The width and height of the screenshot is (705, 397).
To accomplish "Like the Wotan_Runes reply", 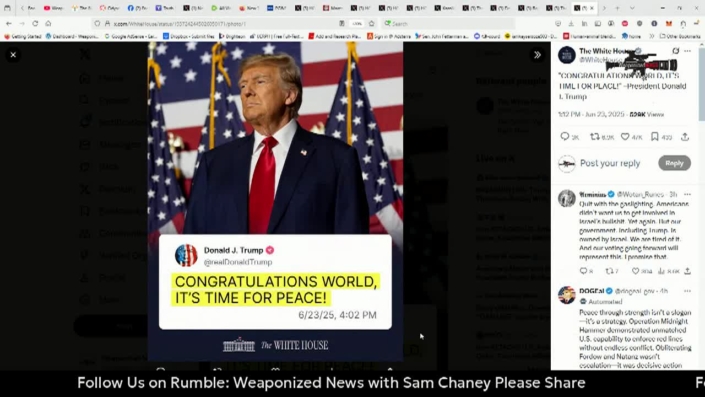I will coord(635,271).
